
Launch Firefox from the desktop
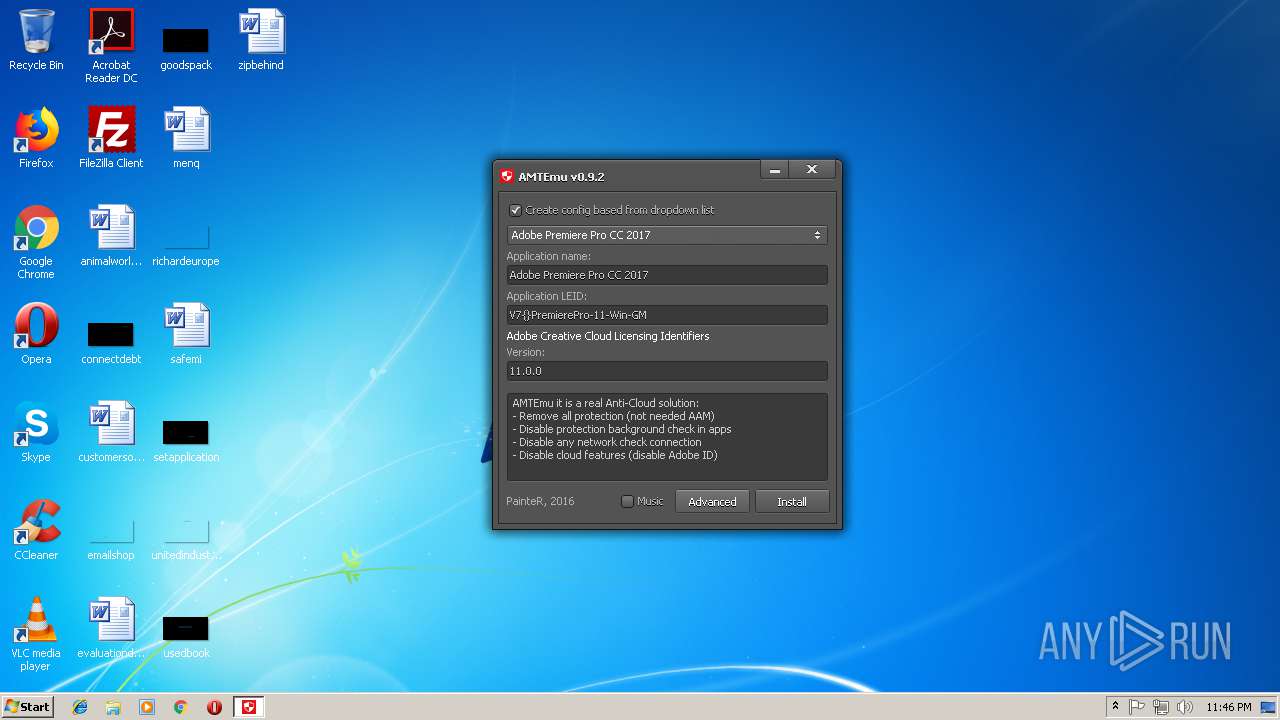(x=36, y=138)
